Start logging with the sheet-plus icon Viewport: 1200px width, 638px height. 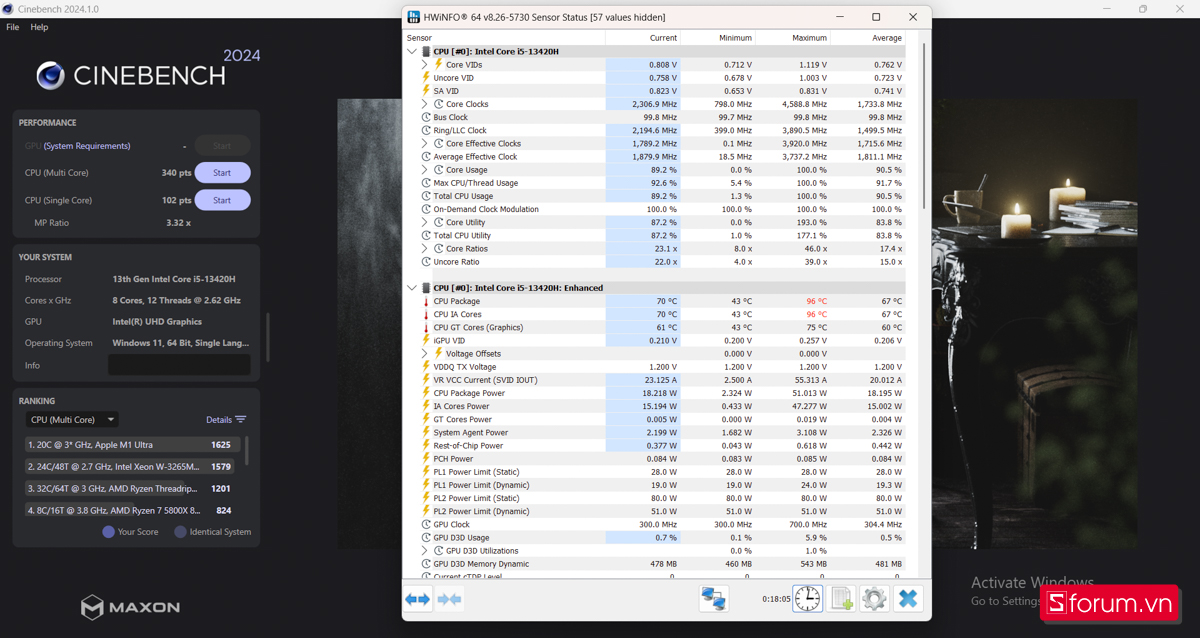[842, 599]
